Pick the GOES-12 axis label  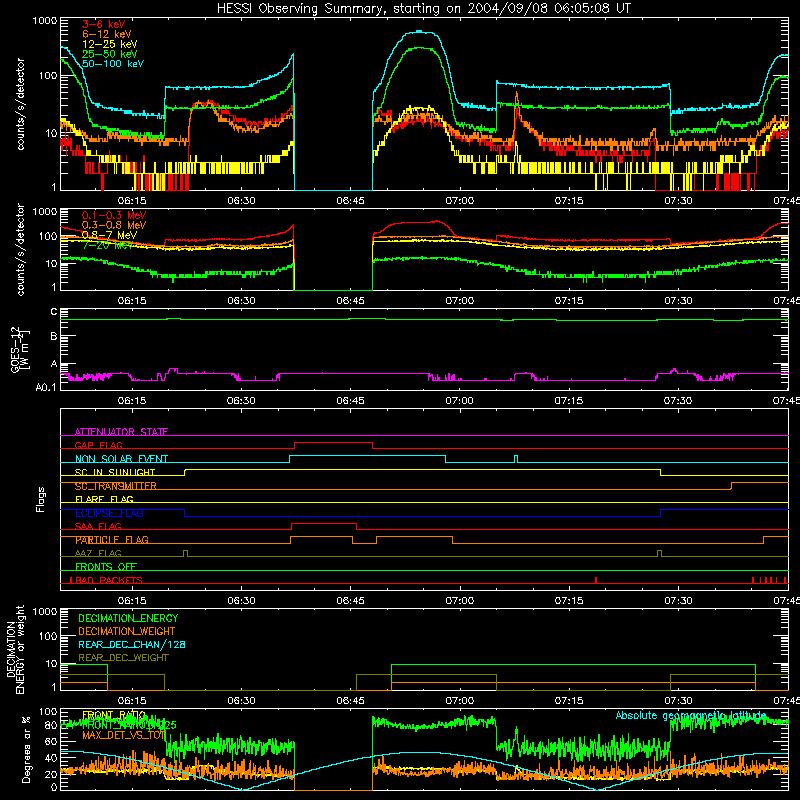pos(20,349)
